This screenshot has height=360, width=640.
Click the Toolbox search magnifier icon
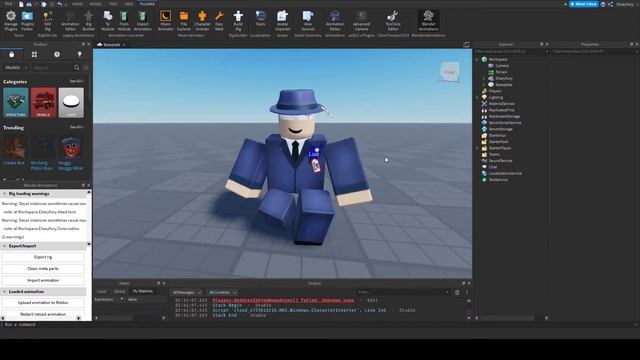[77, 67]
